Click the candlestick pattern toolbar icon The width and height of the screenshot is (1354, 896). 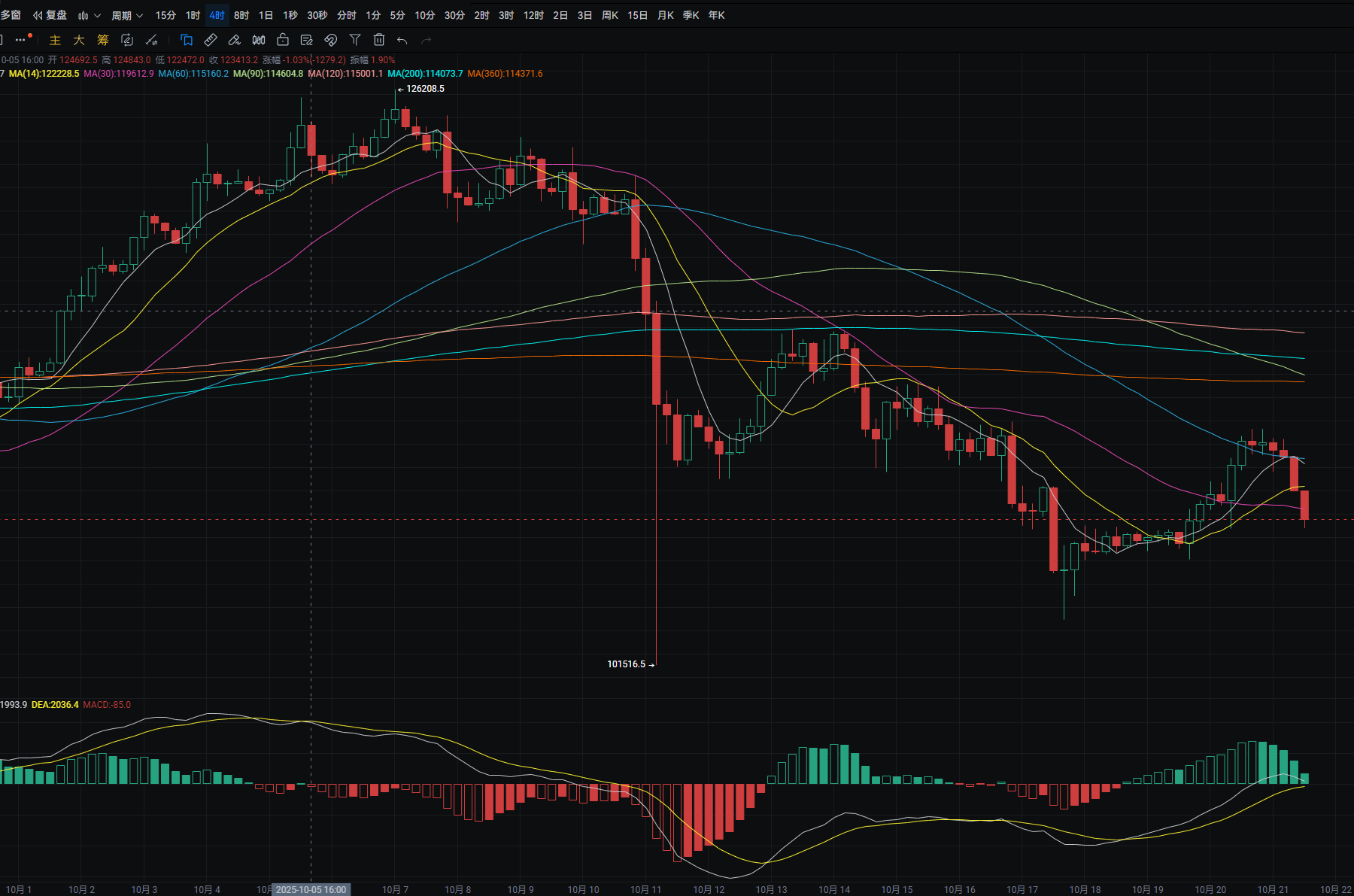coord(259,40)
